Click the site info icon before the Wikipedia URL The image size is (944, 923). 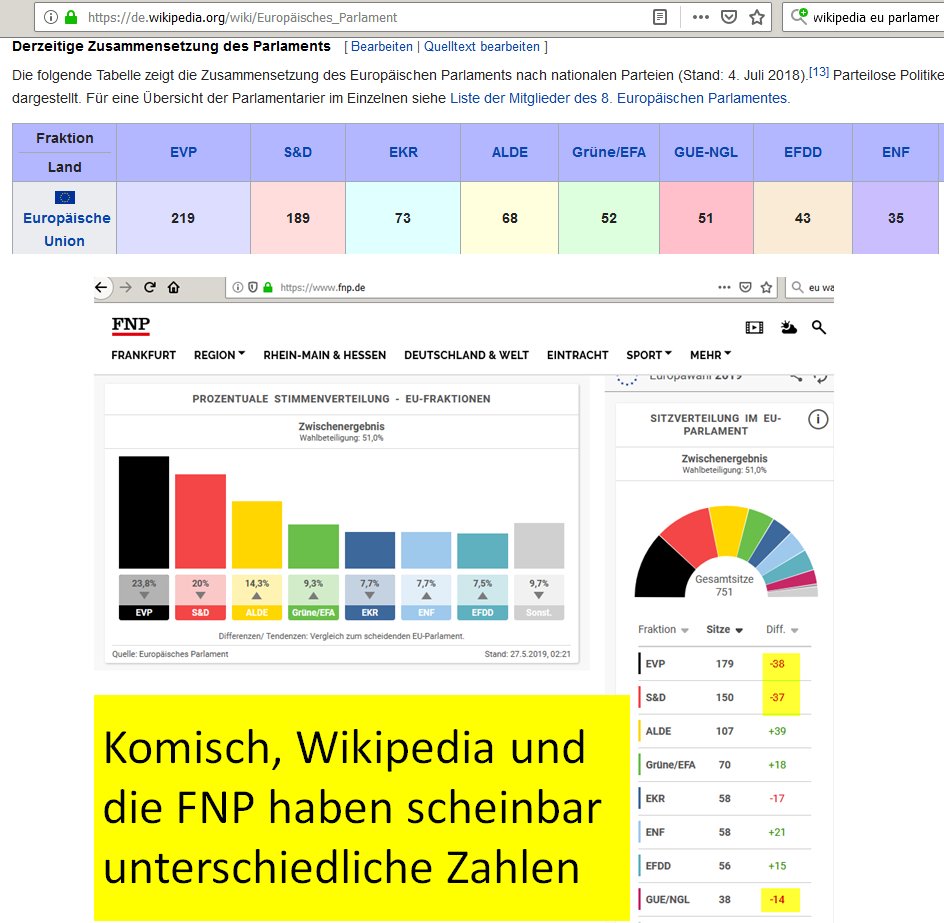[51, 17]
